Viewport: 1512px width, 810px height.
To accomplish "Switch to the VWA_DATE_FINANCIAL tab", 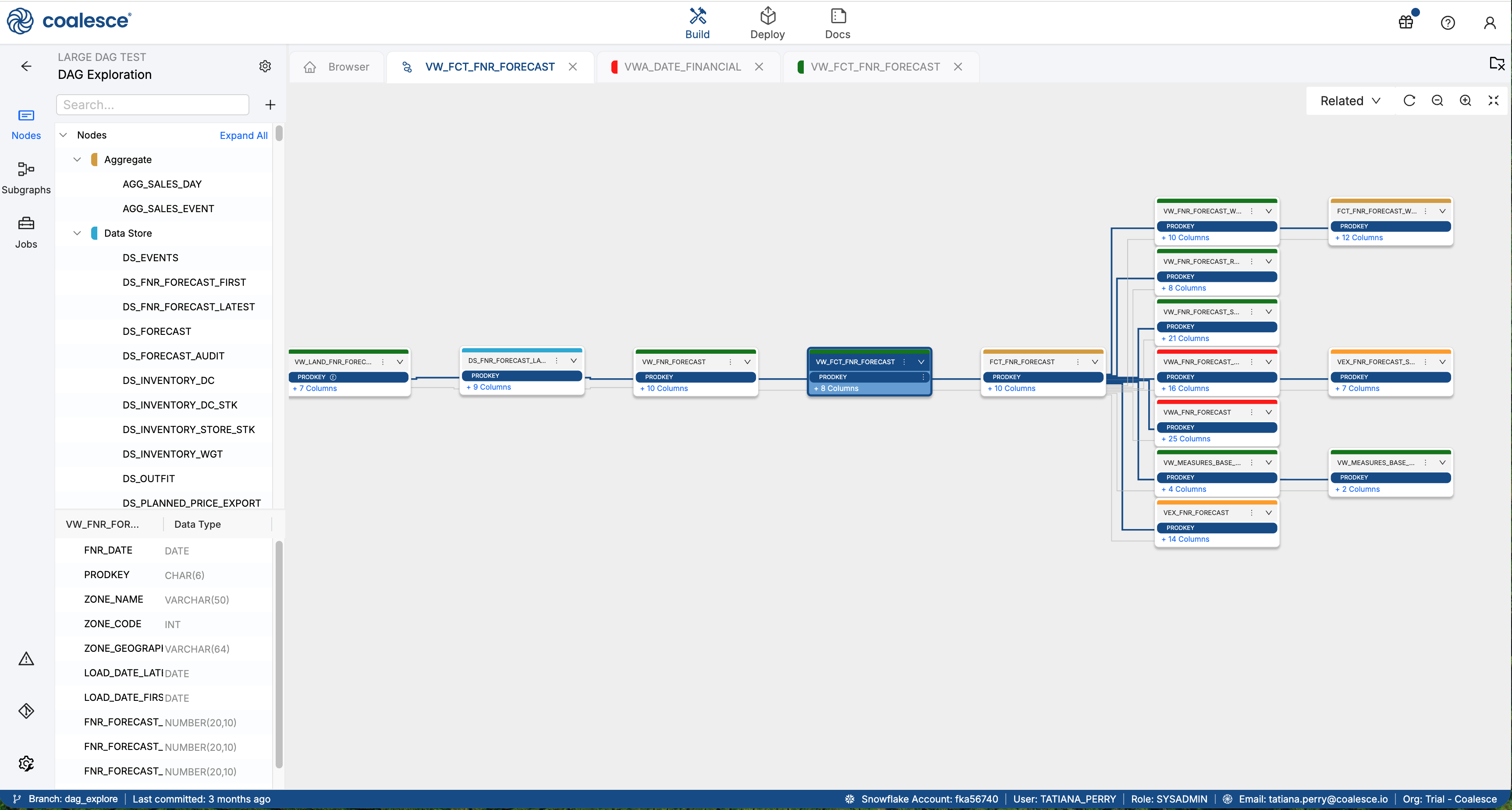I will click(x=683, y=66).
